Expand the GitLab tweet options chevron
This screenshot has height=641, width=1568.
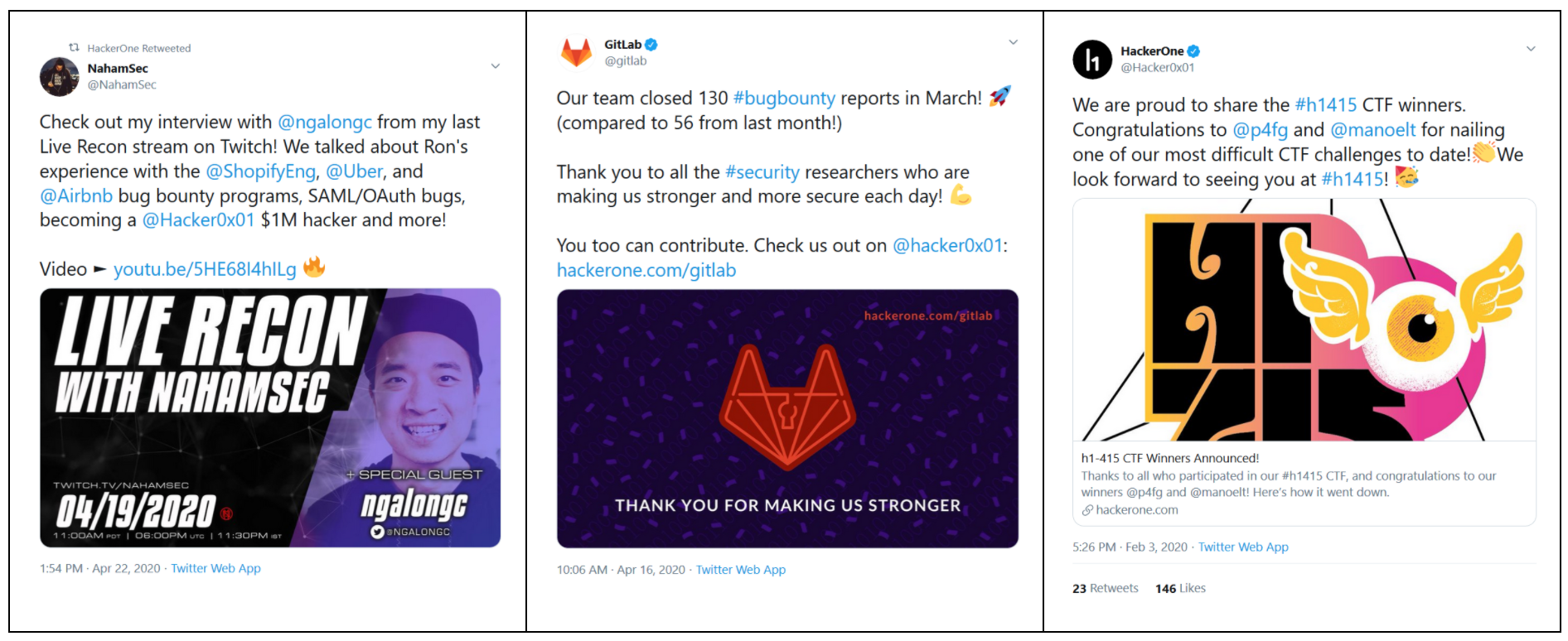point(1013,42)
